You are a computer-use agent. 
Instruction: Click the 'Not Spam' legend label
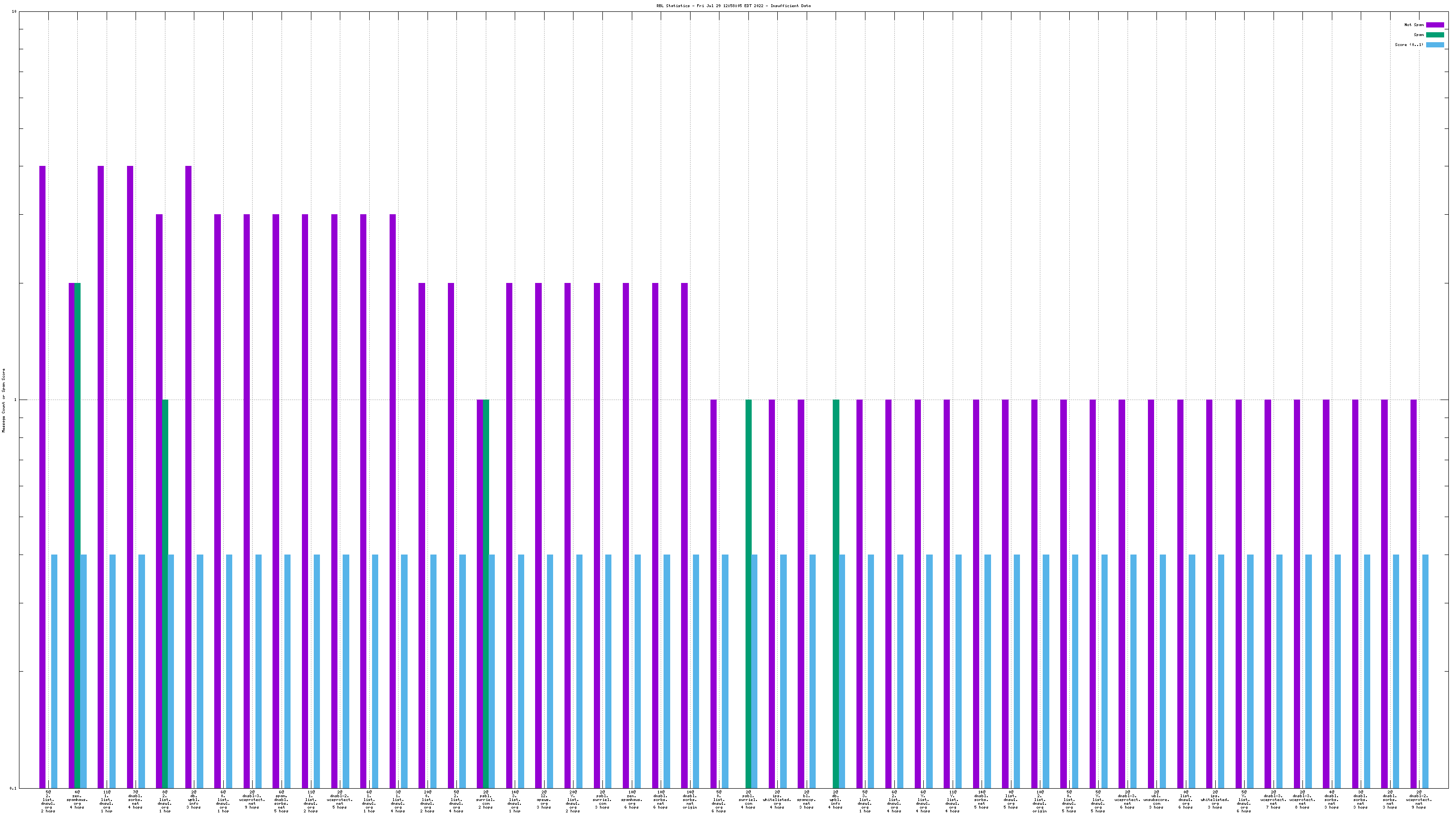[x=1414, y=25]
